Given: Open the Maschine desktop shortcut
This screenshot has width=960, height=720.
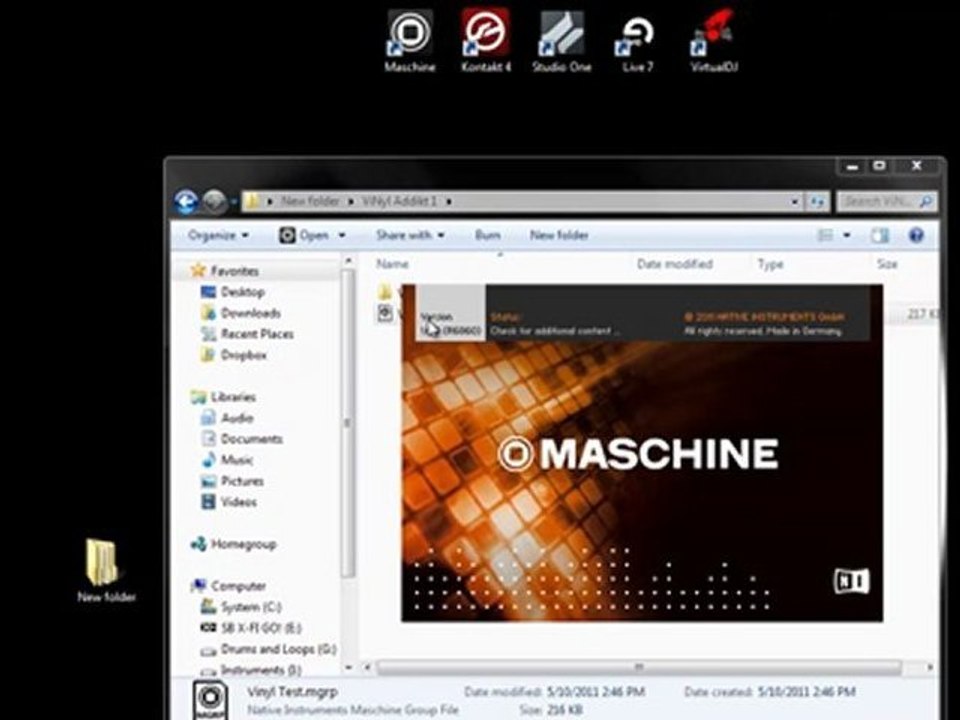Looking at the screenshot, I should coord(409,34).
